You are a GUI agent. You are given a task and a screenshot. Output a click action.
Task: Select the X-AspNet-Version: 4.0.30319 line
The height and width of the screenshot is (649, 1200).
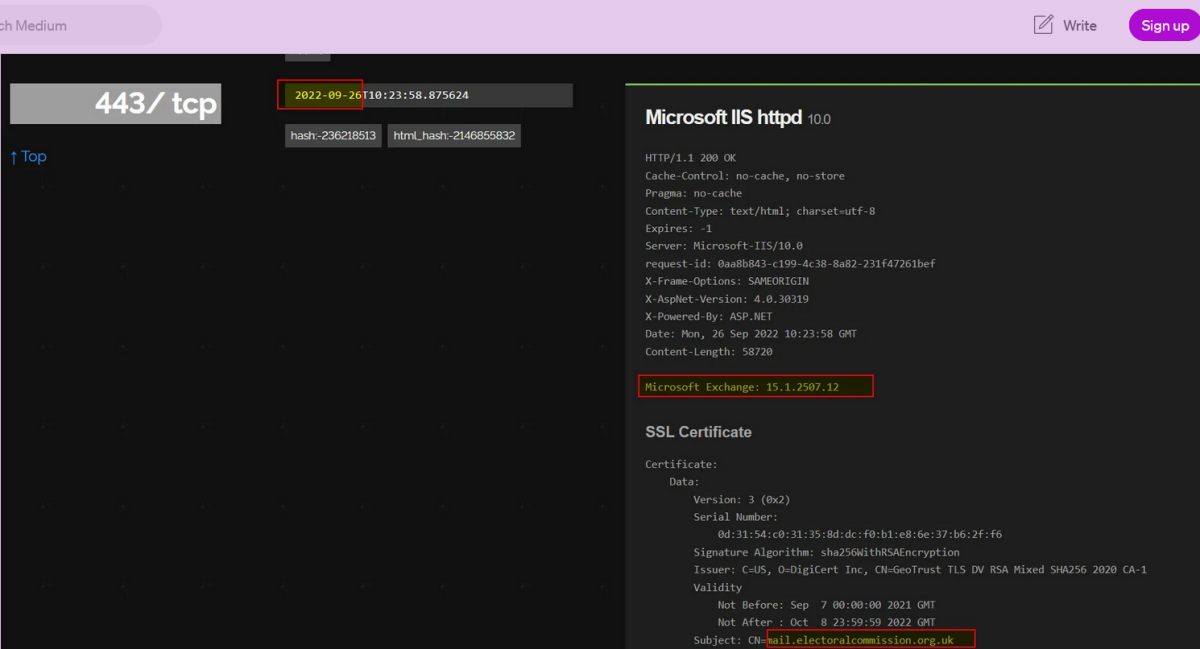727,299
